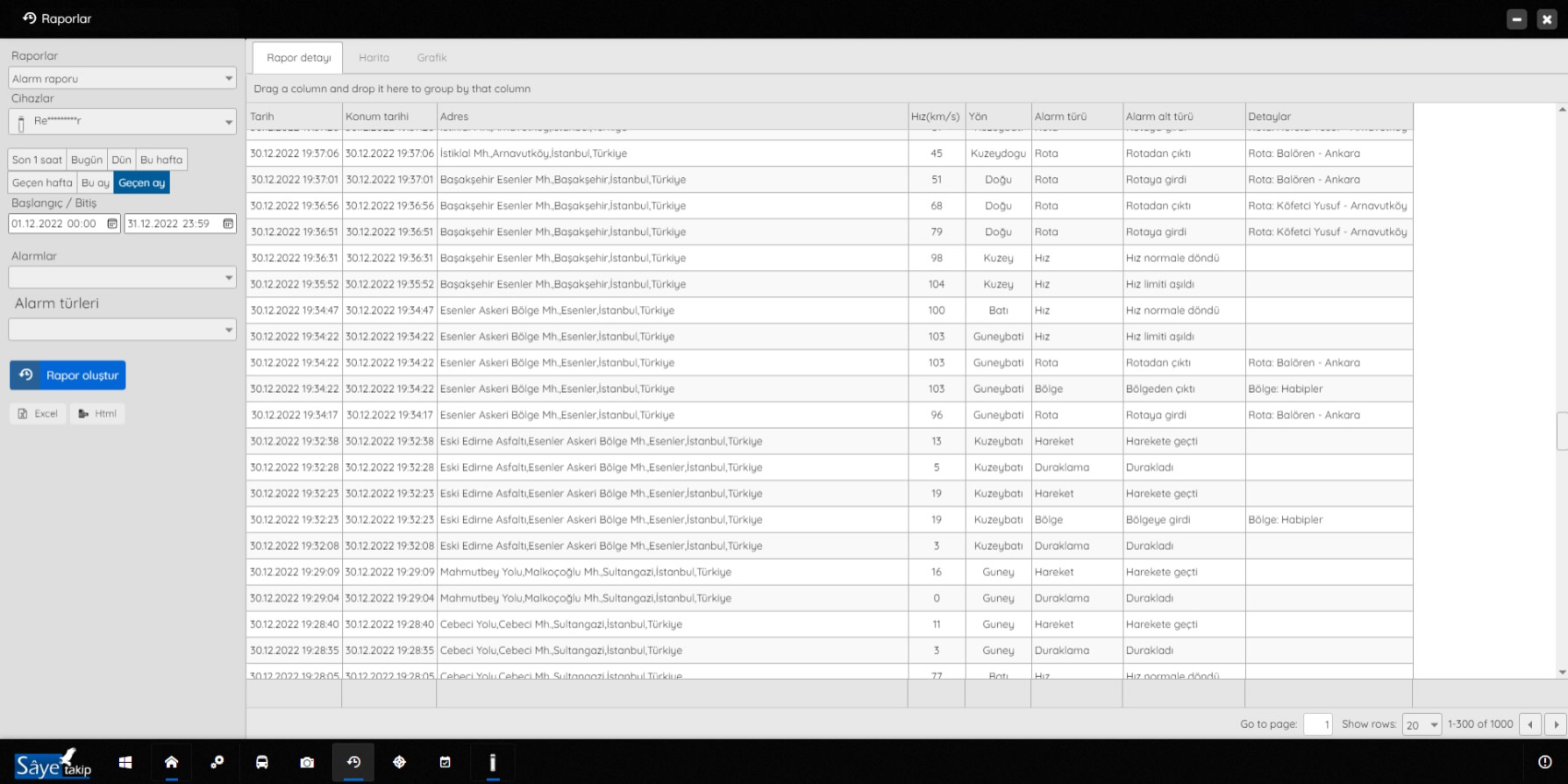The image size is (1568, 784).
Task: Click the calendar check icon in bottom bar
Action: (x=445, y=762)
